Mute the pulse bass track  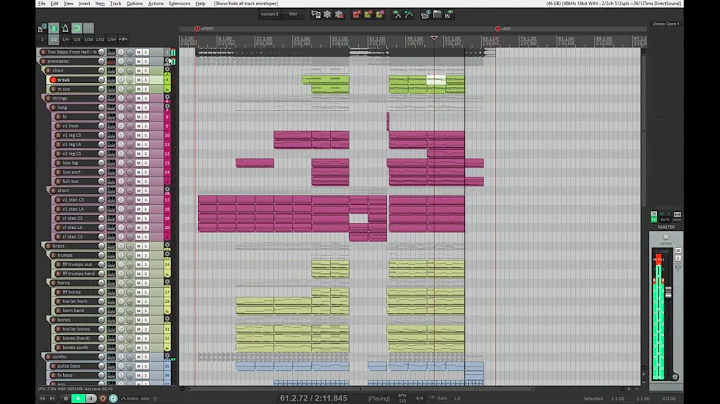tap(138, 366)
